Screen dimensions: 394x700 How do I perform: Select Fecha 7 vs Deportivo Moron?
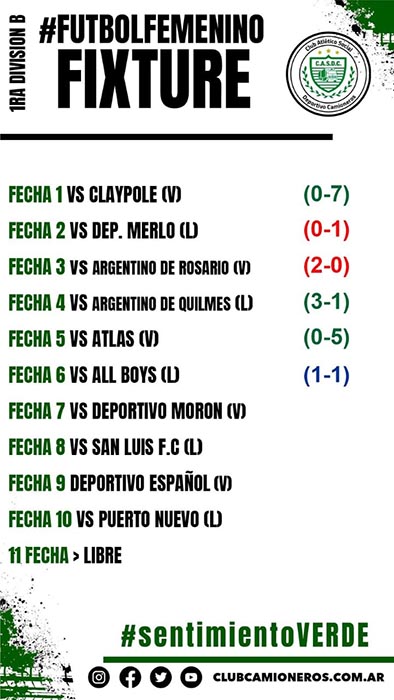pyautogui.click(x=127, y=411)
